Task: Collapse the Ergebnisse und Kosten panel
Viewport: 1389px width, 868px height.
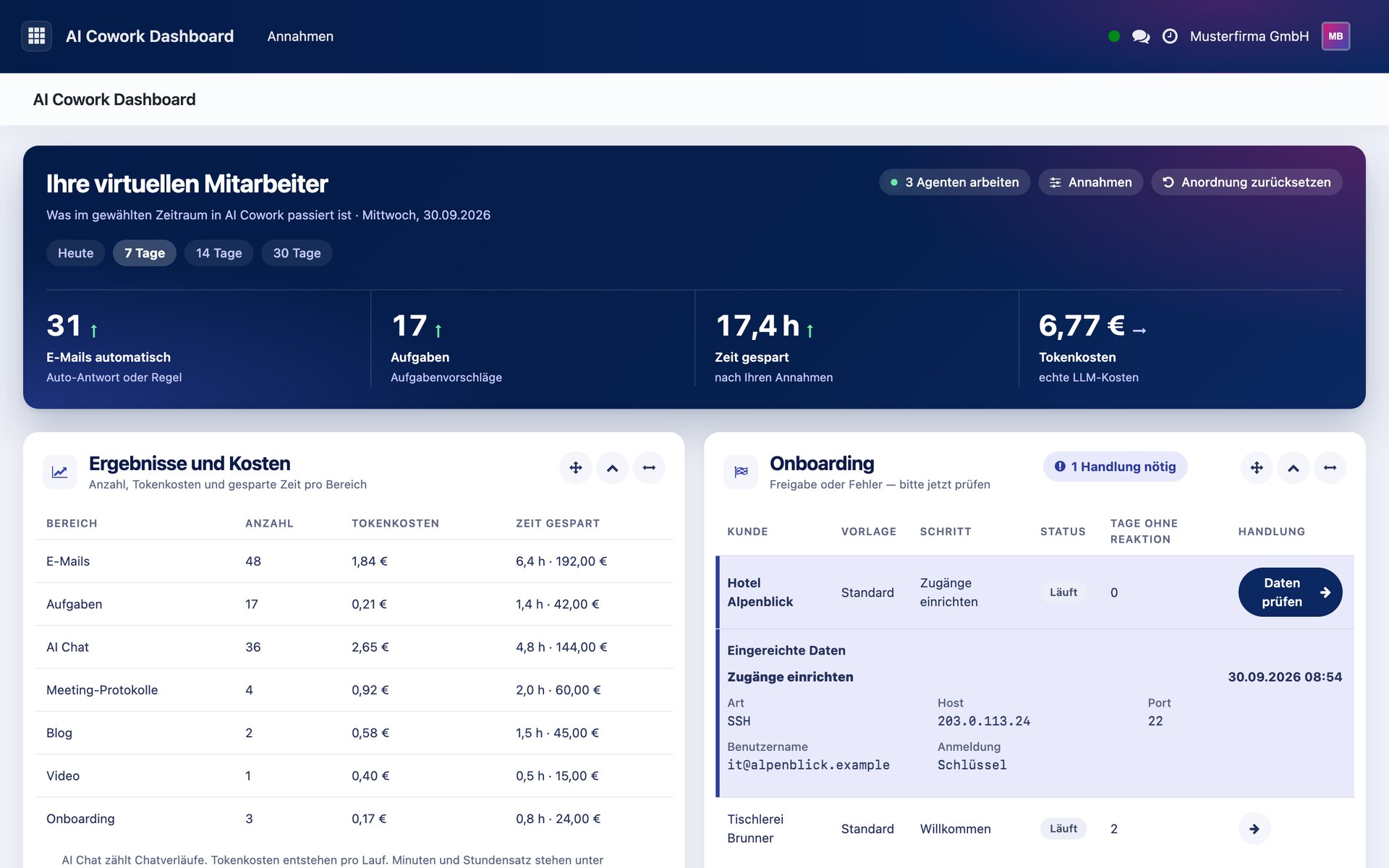Action: pyautogui.click(x=613, y=468)
